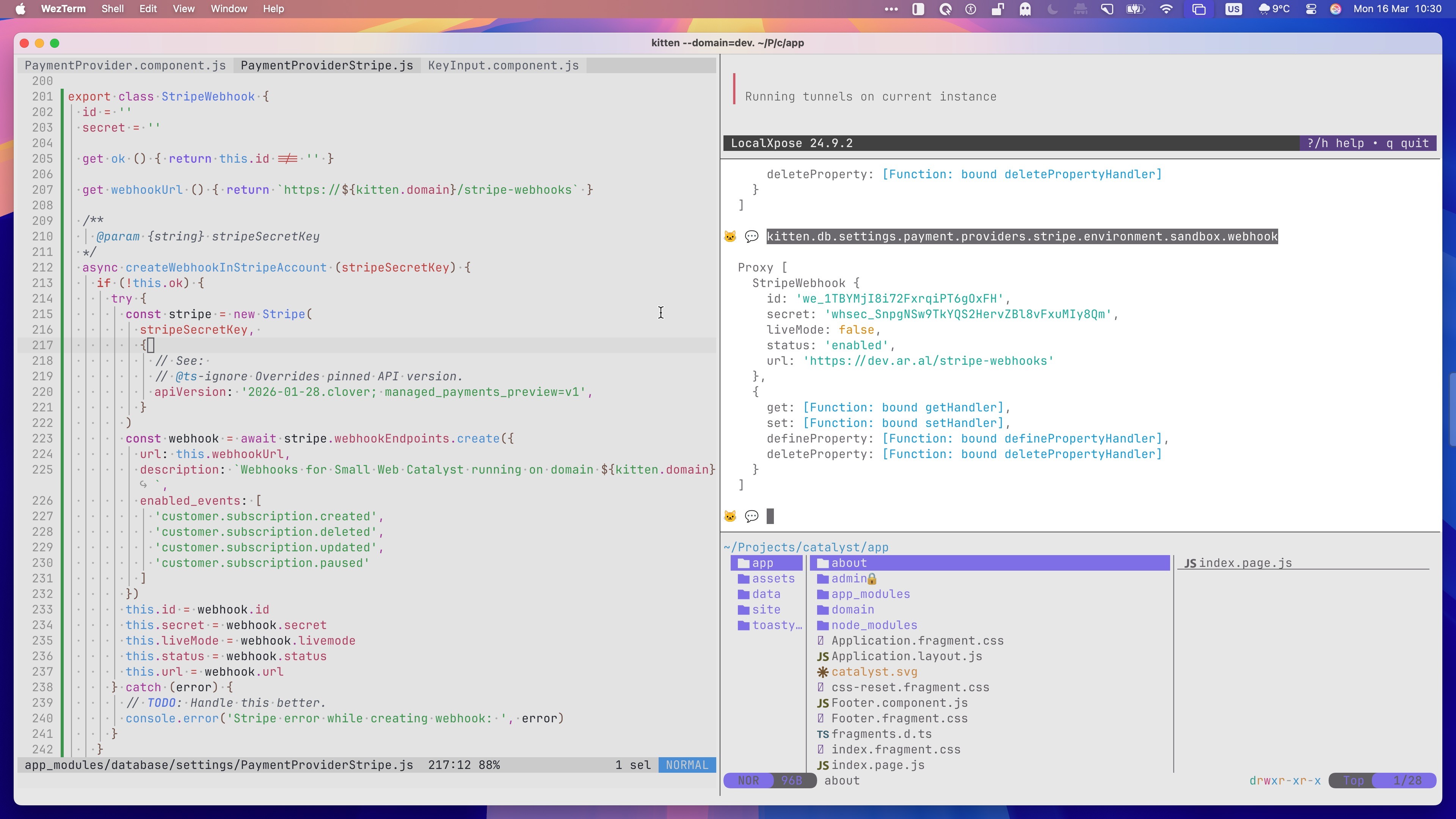
Task: Click the weather 9°C menu bar icon
Action: pos(1274,9)
